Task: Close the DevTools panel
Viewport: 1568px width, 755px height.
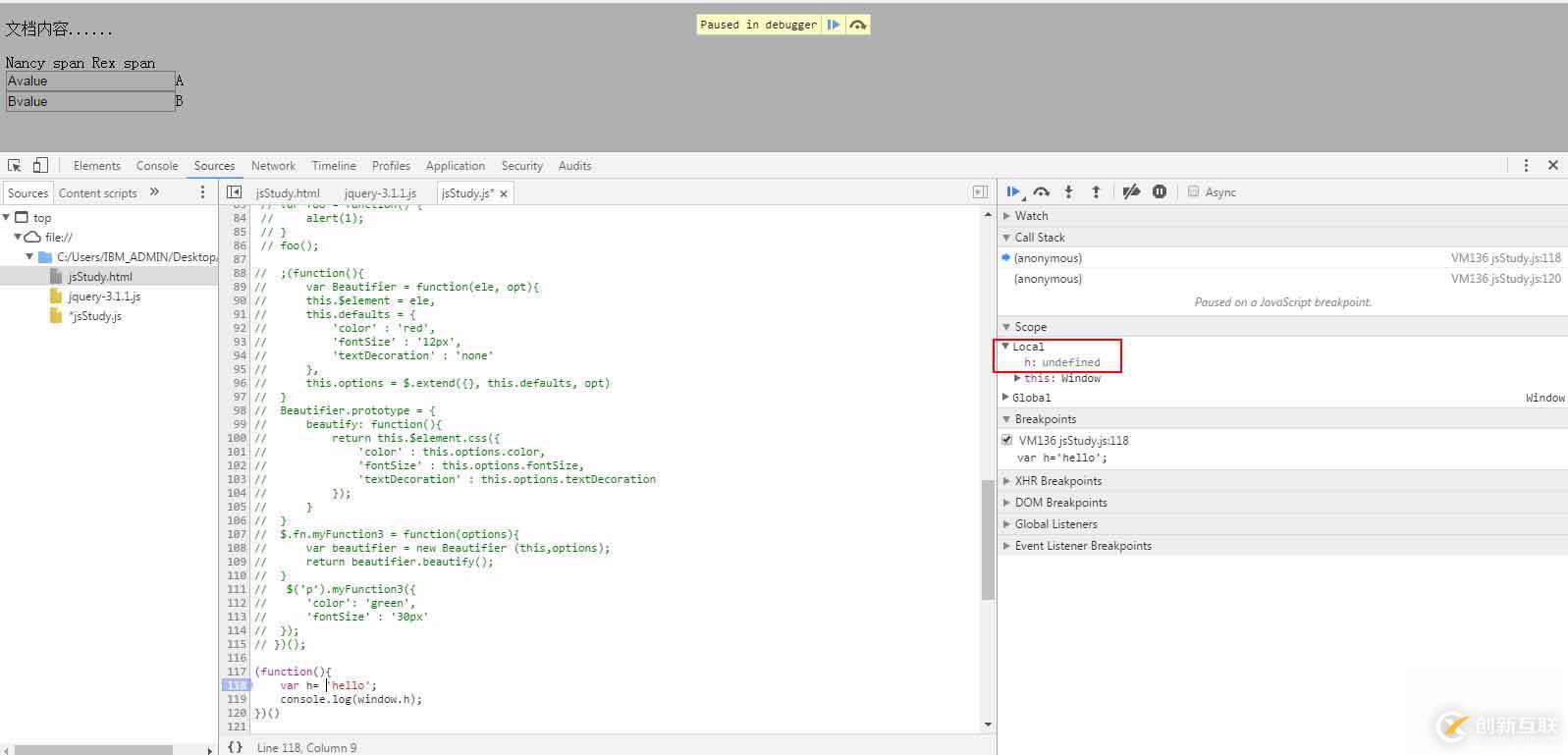Action: click(x=1553, y=165)
